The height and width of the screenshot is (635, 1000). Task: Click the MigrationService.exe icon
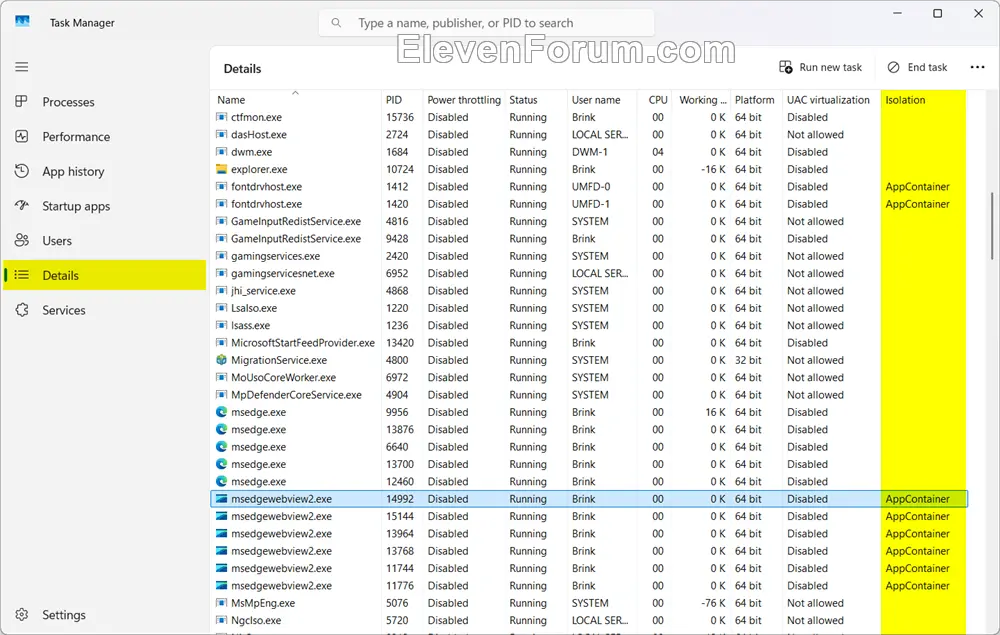(x=221, y=360)
